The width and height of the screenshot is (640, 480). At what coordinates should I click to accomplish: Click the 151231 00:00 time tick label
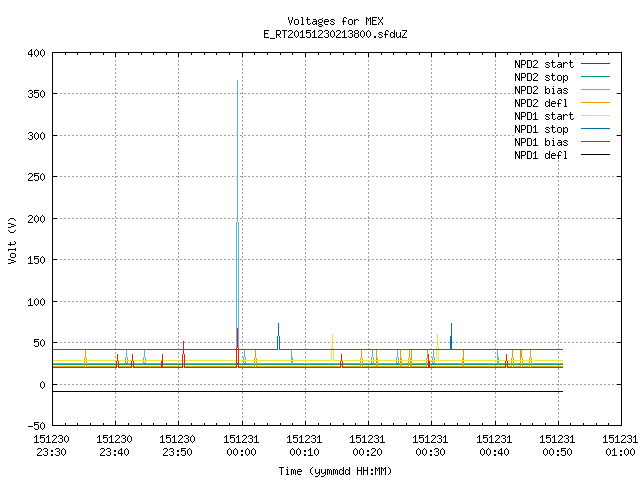(x=241, y=446)
